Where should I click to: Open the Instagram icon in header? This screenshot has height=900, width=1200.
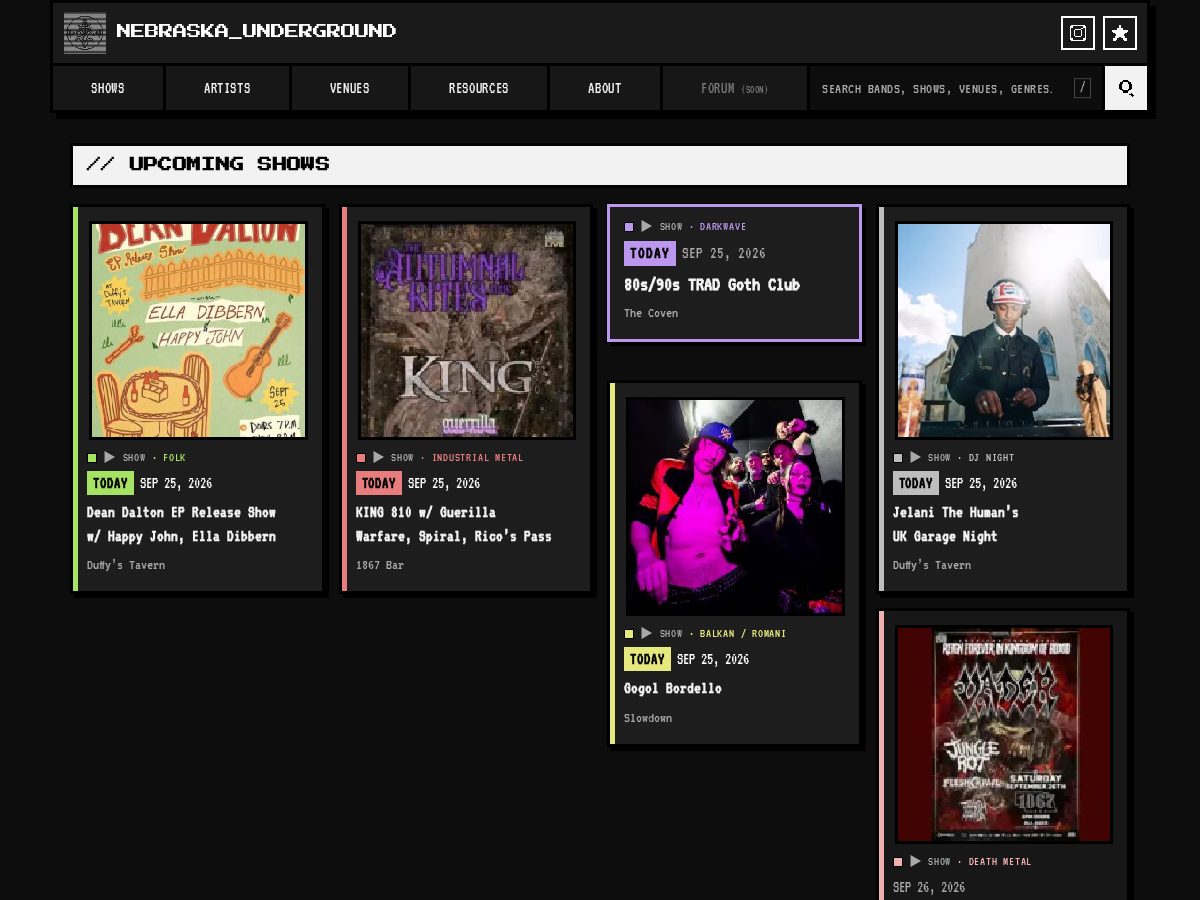1078,33
